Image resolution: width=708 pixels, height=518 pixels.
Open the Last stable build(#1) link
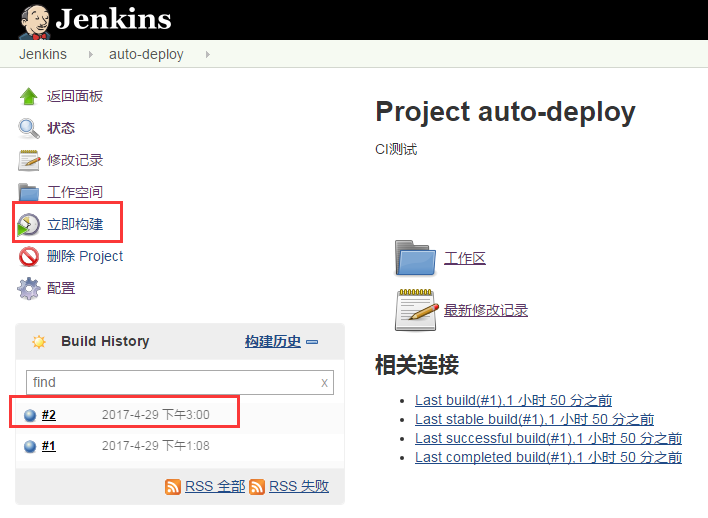click(x=534, y=419)
